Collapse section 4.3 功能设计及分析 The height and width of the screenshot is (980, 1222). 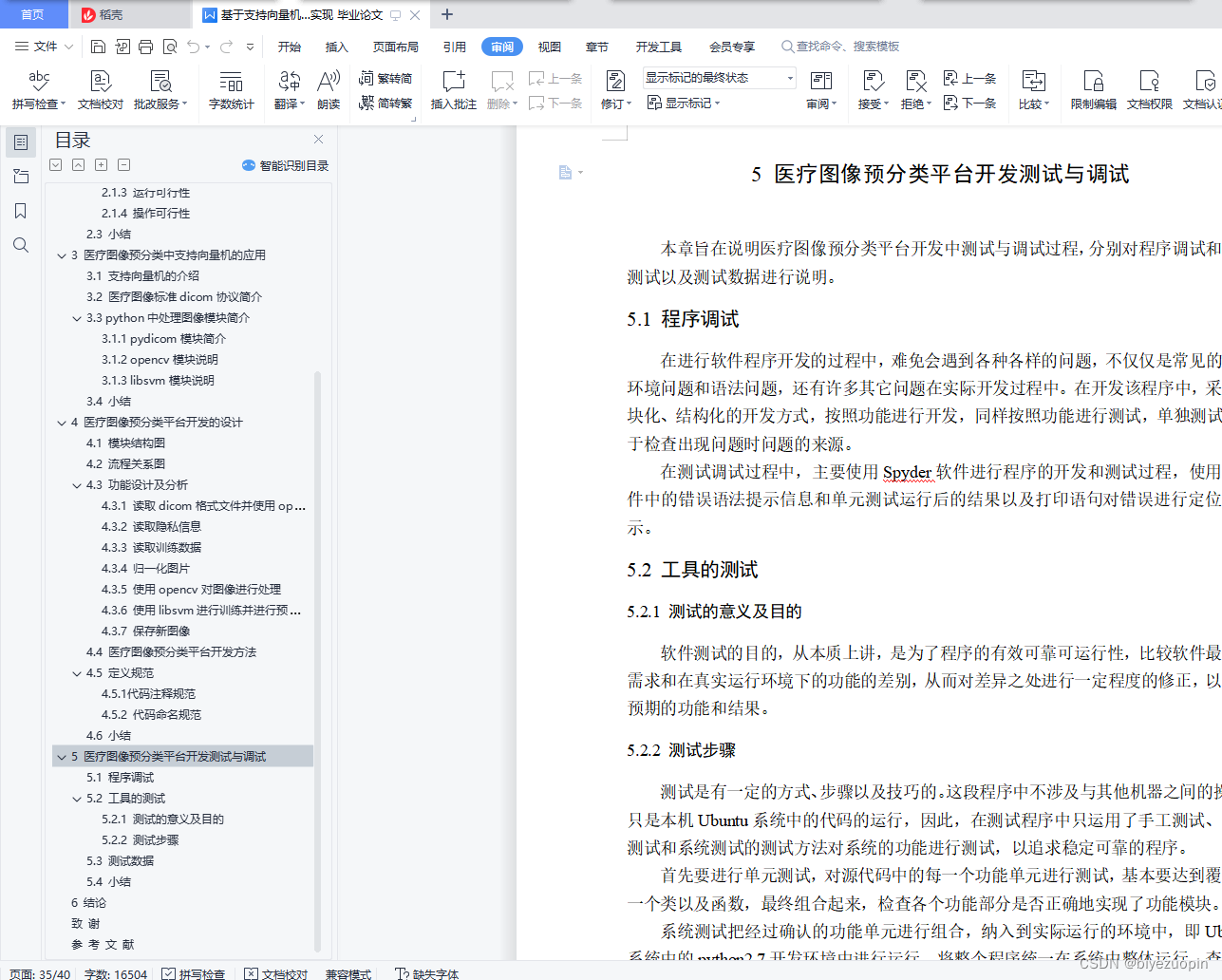[x=77, y=485]
